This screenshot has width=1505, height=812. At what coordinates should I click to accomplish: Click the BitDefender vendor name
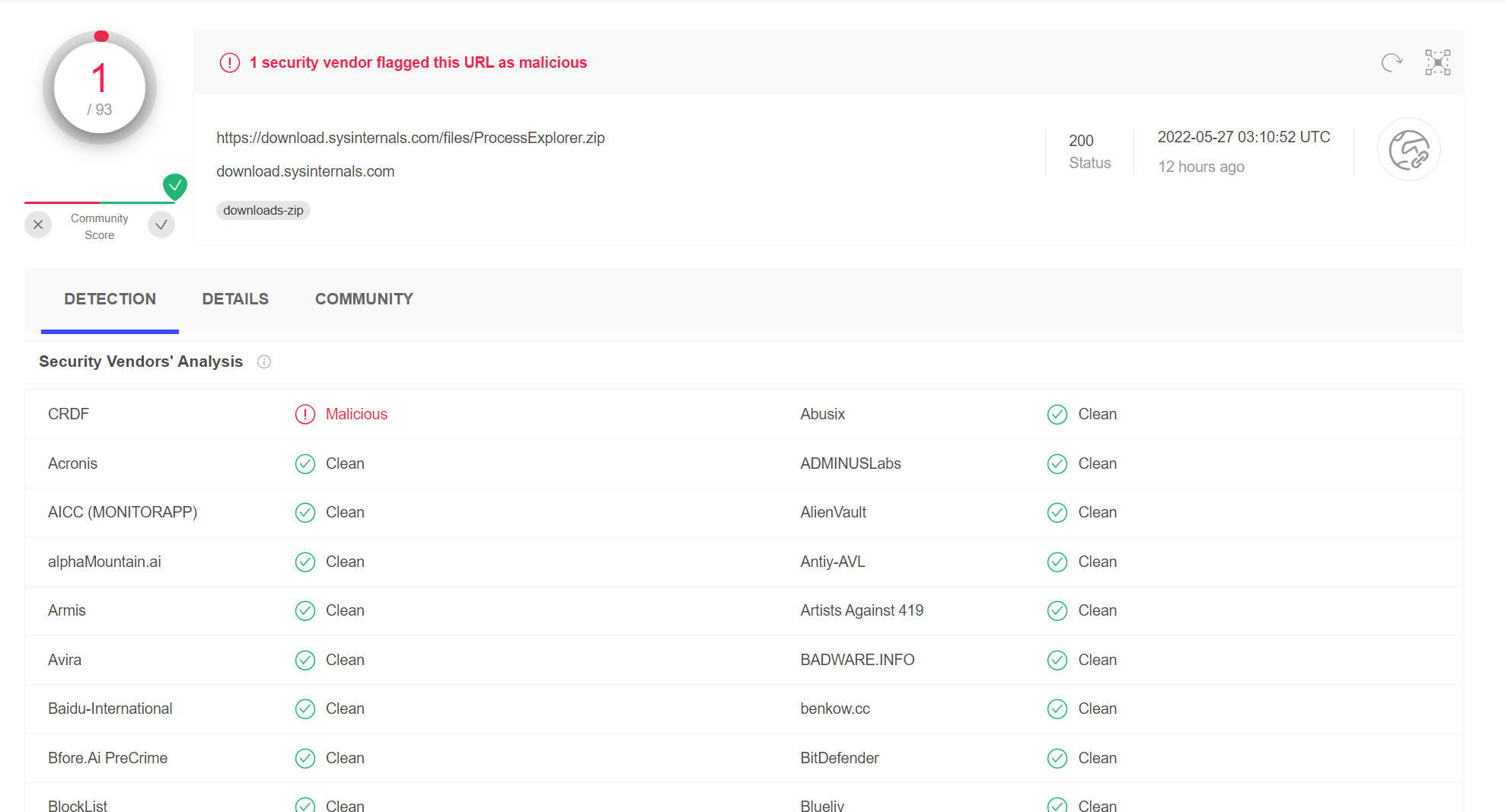click(839, 758)
